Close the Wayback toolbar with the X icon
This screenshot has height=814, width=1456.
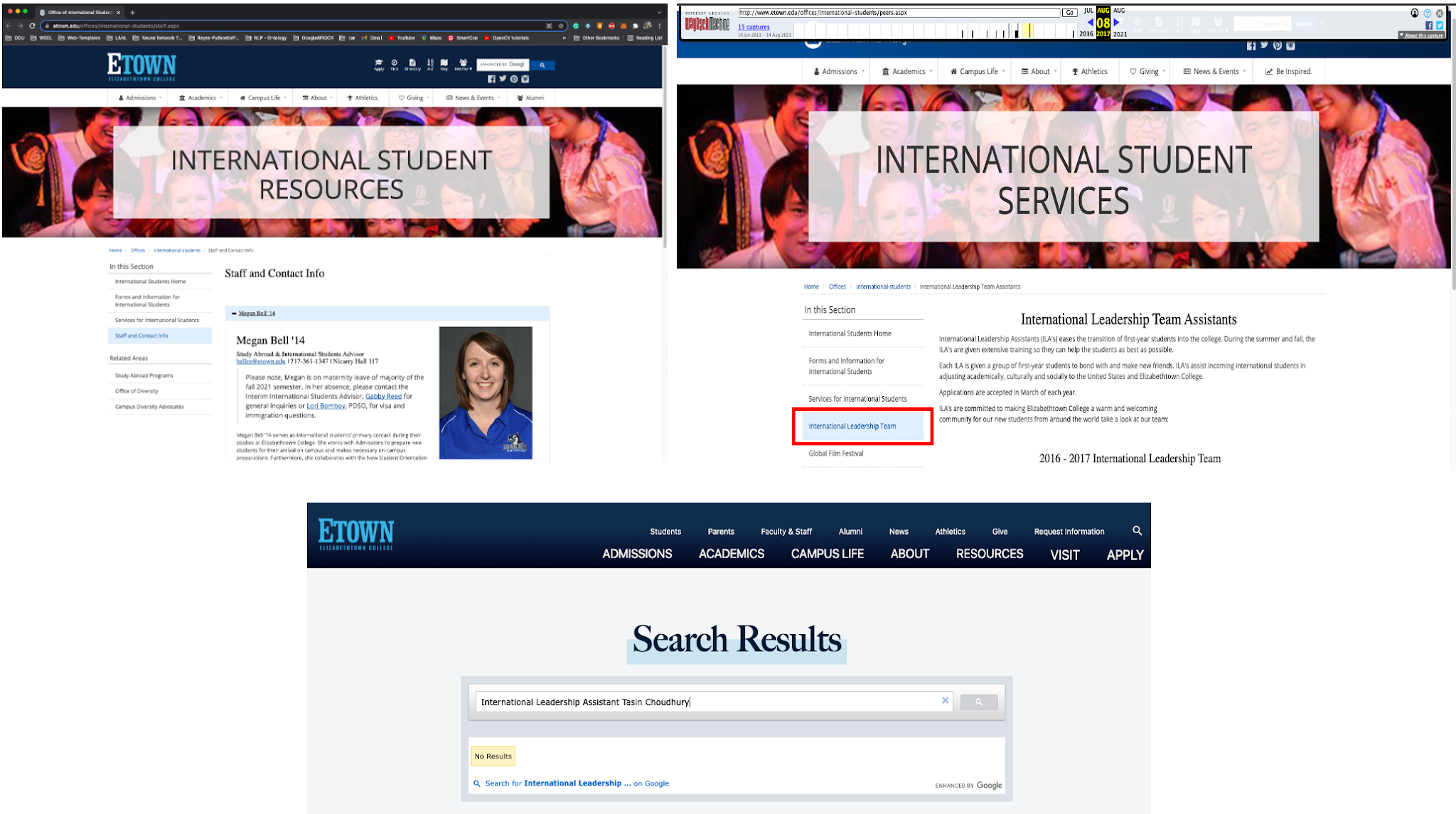(x=1440, y=13)
